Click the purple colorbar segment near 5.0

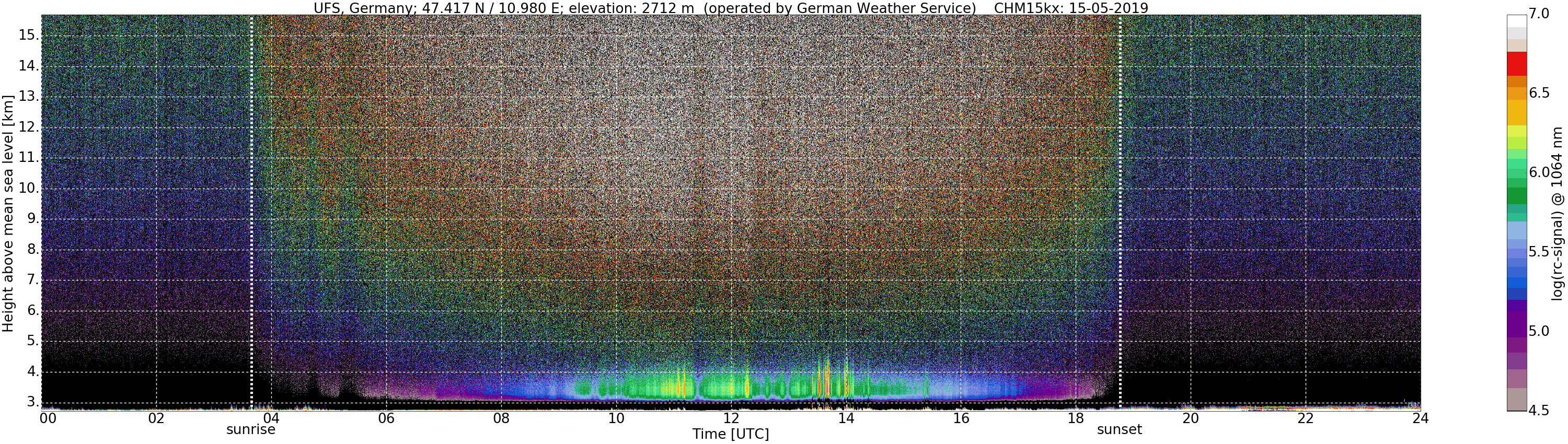[1516, 324]
